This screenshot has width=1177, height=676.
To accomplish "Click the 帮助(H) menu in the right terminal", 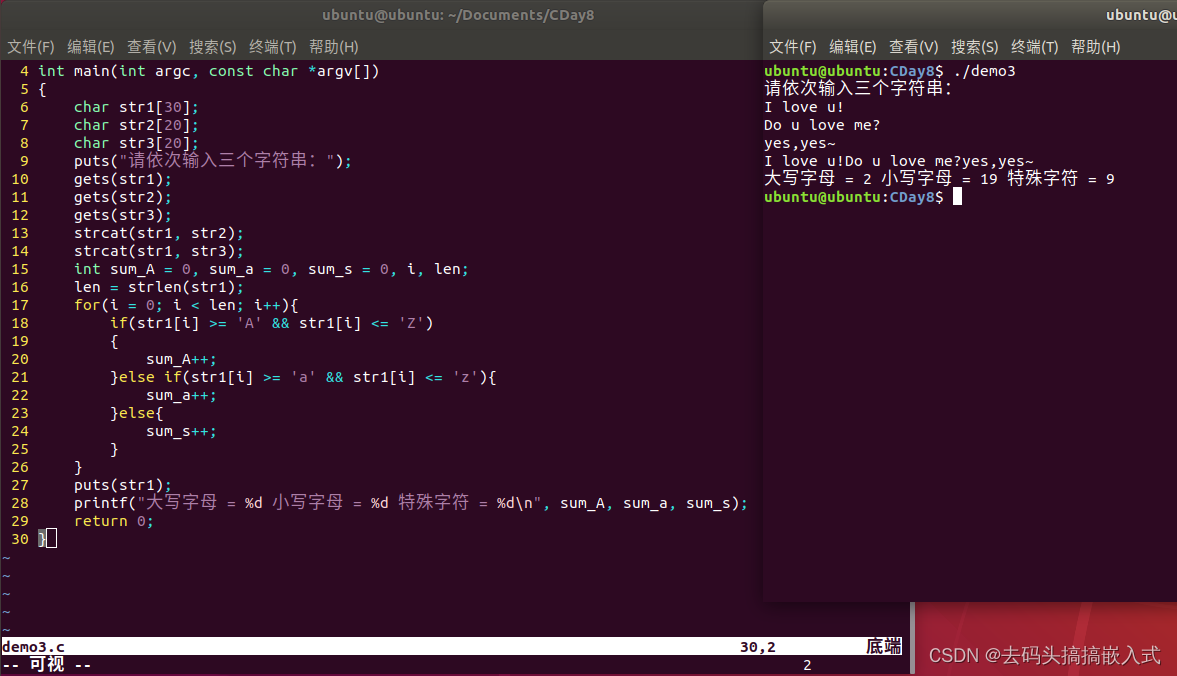I will point(1096,46).
